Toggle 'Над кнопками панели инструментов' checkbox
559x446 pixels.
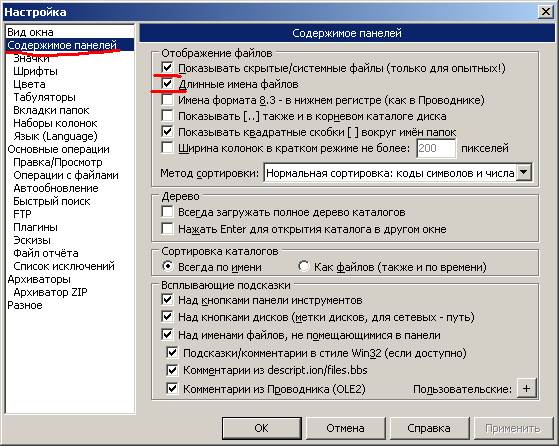point(167,300)
